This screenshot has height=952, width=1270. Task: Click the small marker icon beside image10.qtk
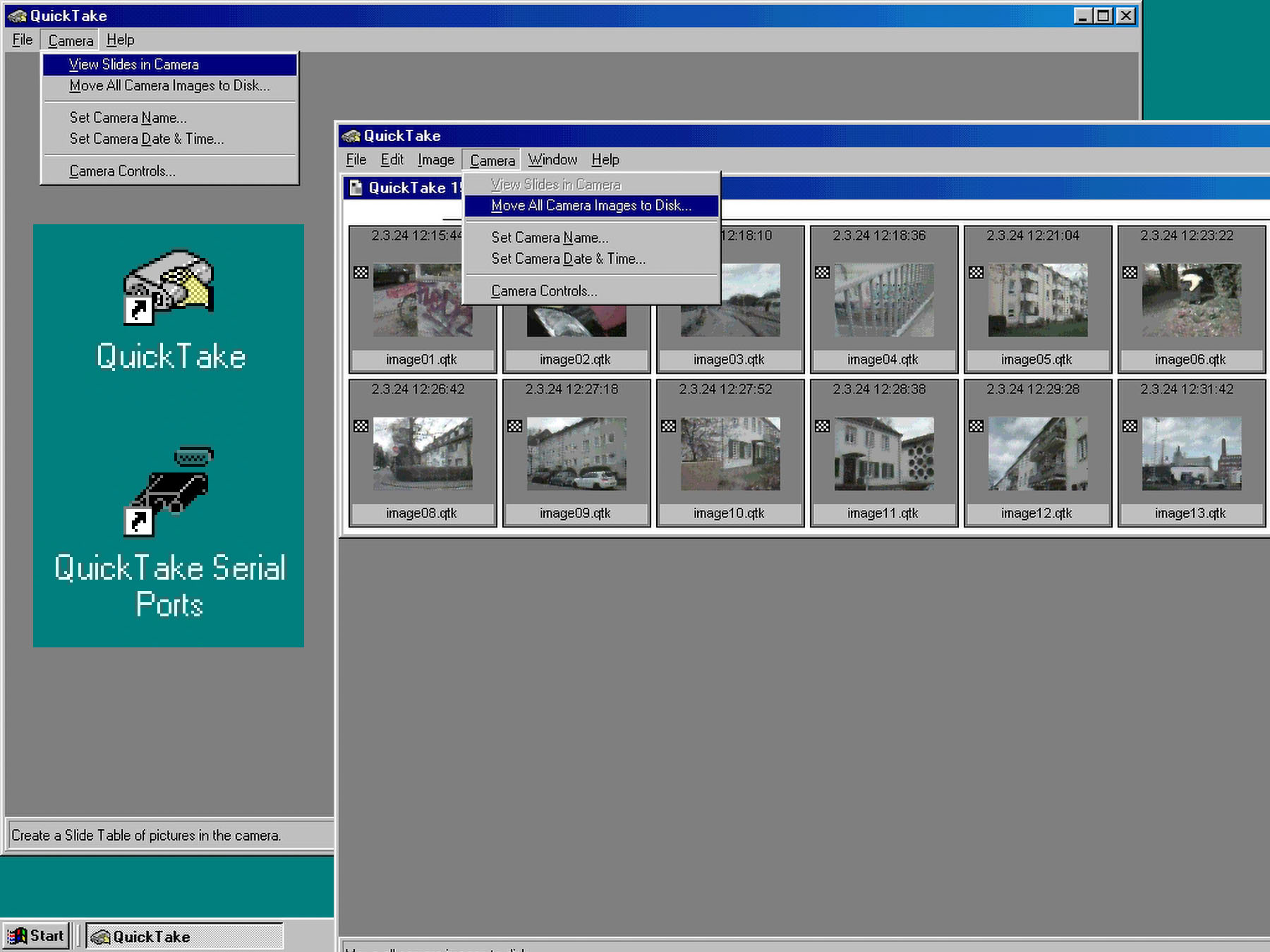(x=669, y=426)
